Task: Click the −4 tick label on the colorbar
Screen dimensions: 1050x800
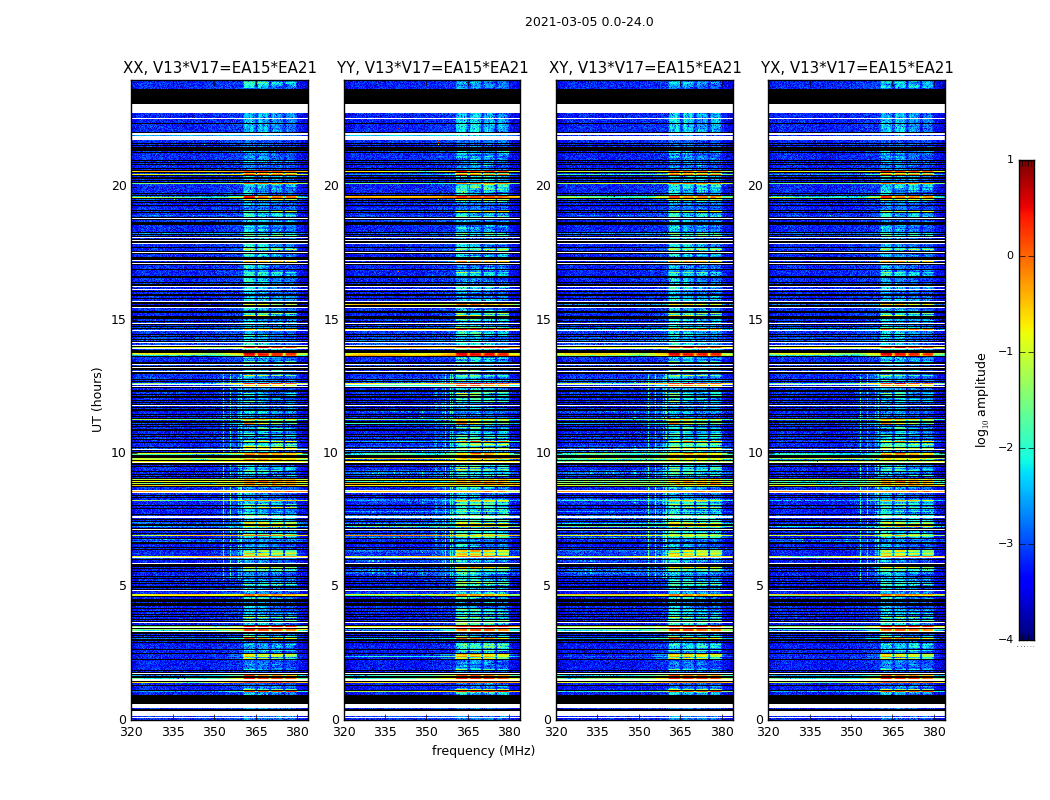Action: click(1008, 640)
